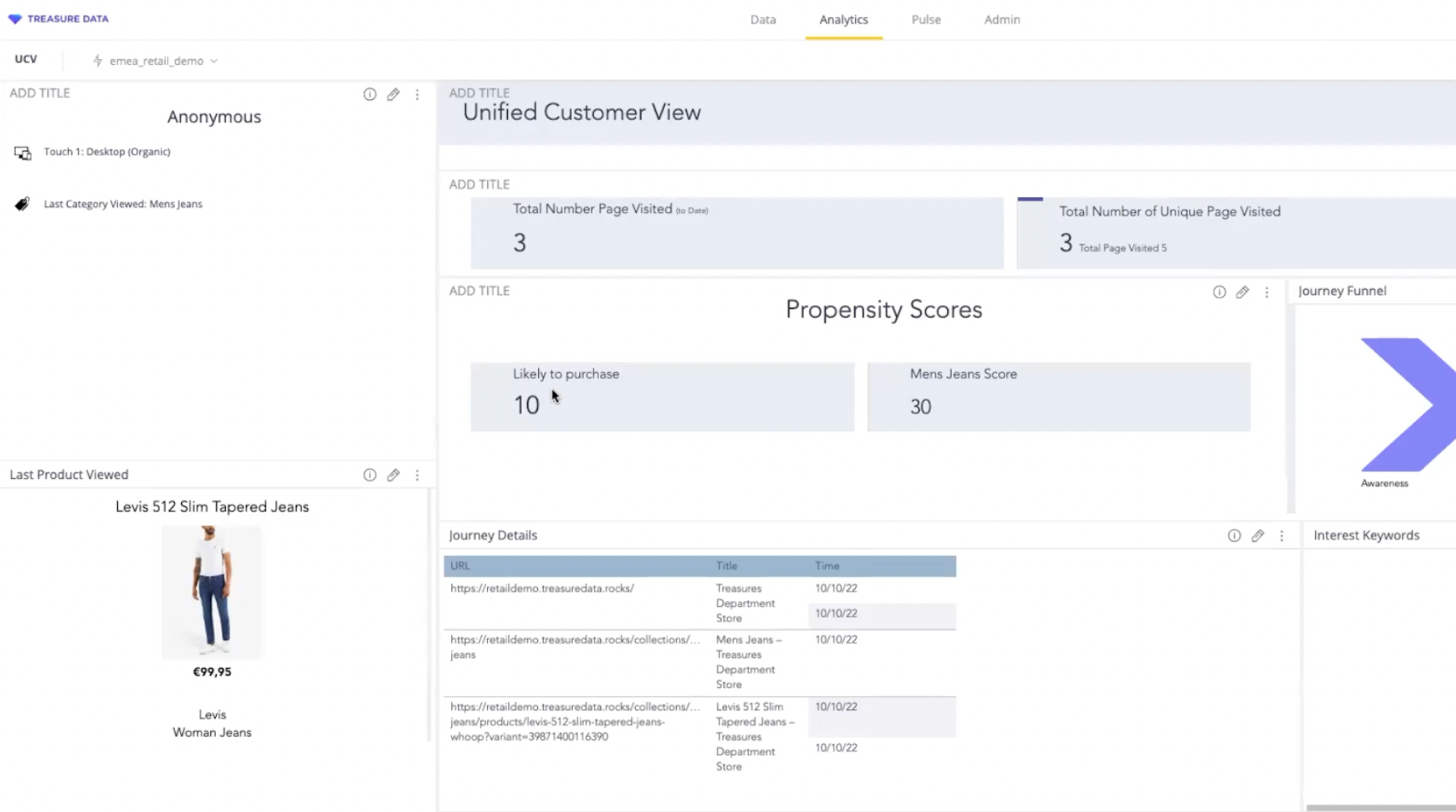Open the Pulse tab
1456x812 pixels.
(x=926, y=19)
